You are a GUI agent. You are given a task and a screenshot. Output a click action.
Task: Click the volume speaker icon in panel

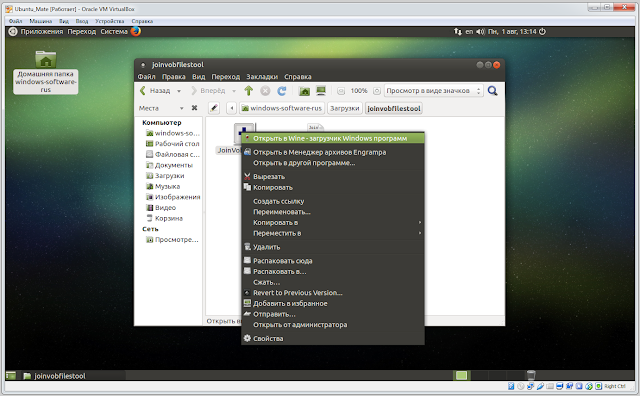point(480,31)
